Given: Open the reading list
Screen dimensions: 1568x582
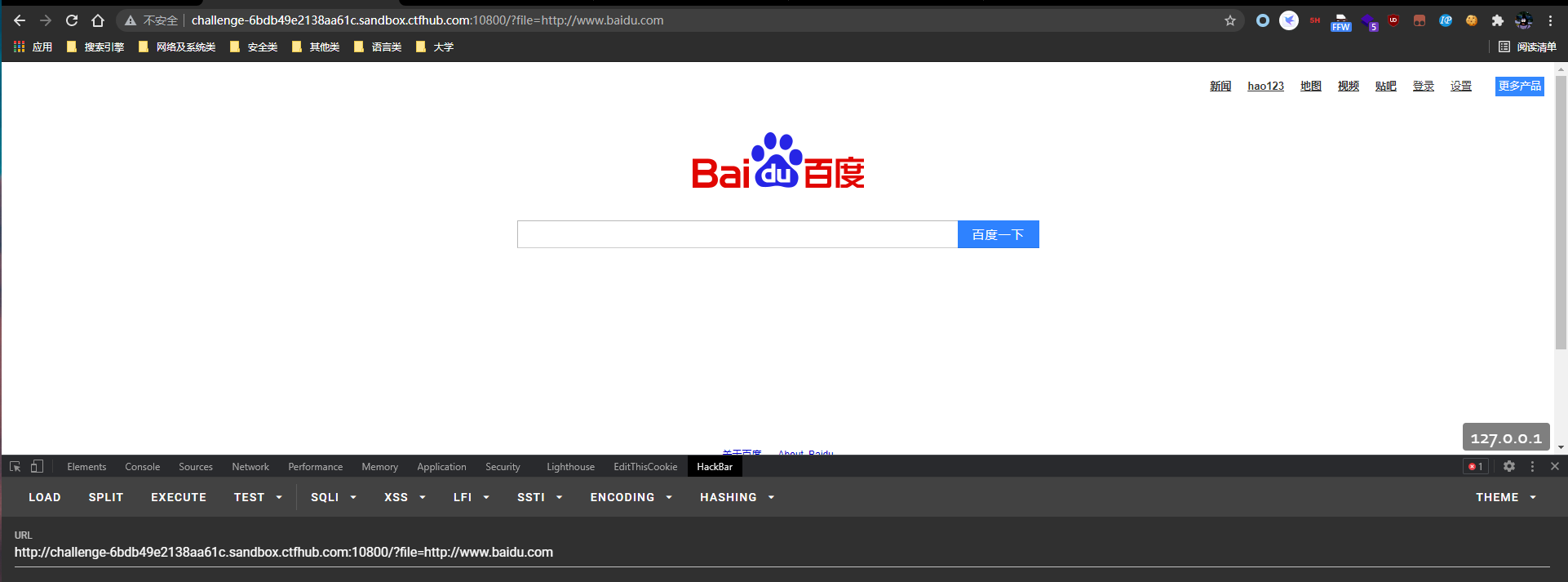Looking at the screenshot, I should [1527, 47].
